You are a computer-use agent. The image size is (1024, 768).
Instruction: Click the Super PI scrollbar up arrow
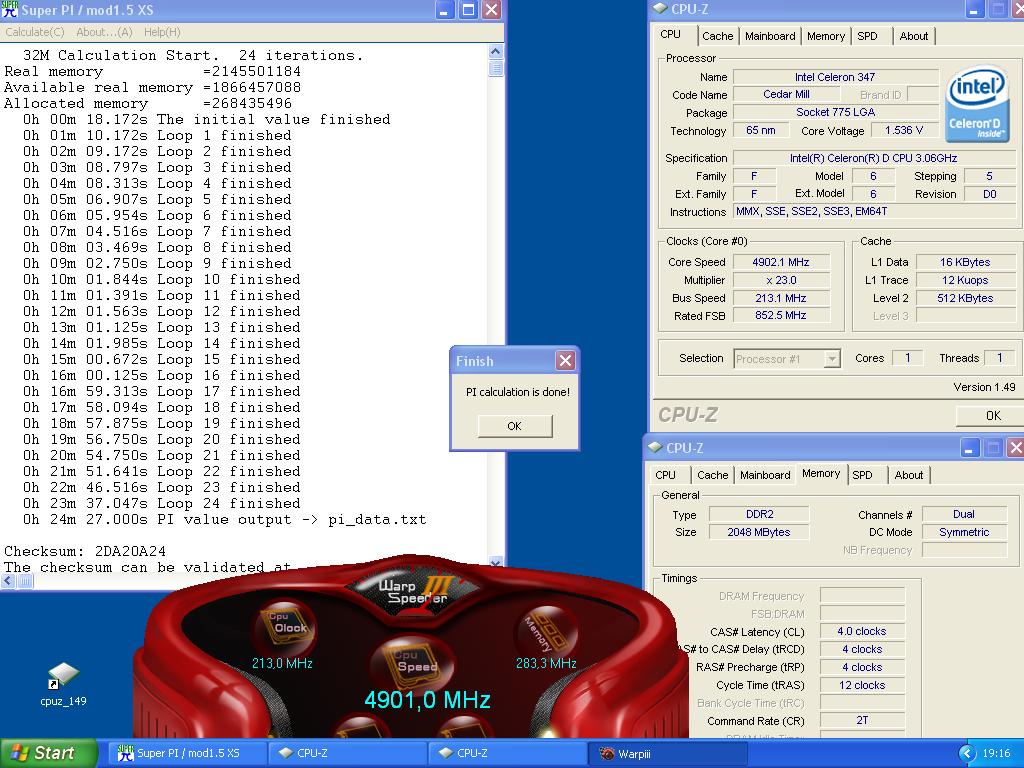pyautogui.click(x=496, y=51)
